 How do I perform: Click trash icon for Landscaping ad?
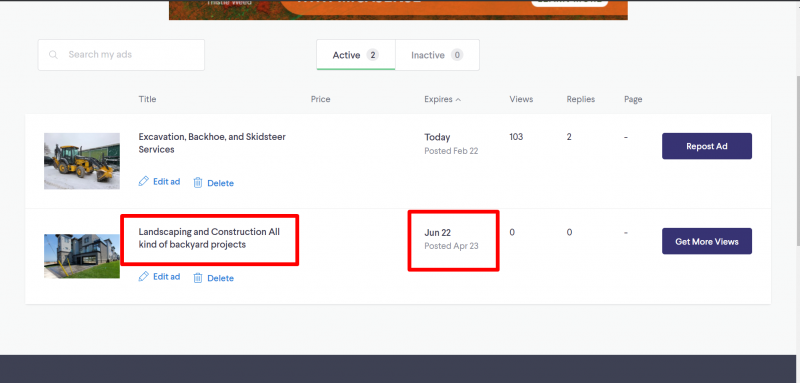[198, 278]
